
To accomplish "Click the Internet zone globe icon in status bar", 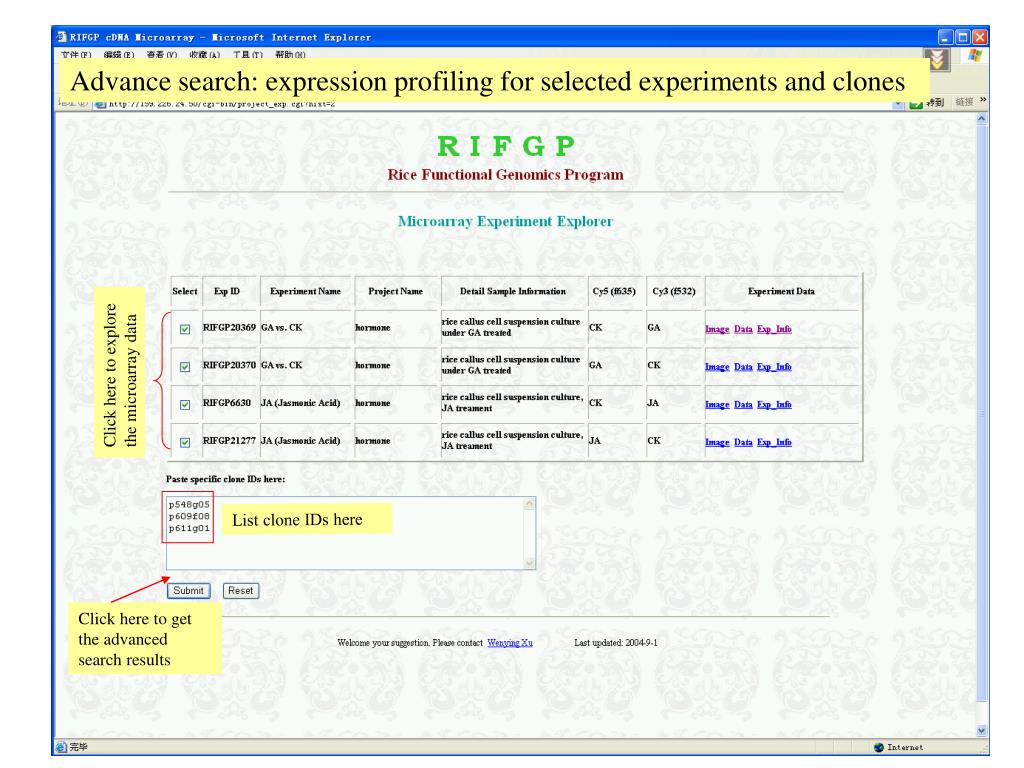I will 878,747.
